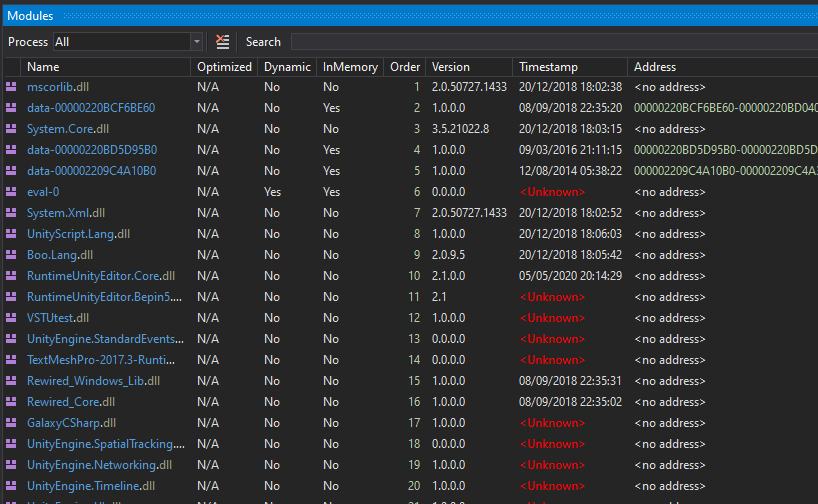
Task: Click timestamp 12/08/2014 05:38:22
Action: (570, 171)
